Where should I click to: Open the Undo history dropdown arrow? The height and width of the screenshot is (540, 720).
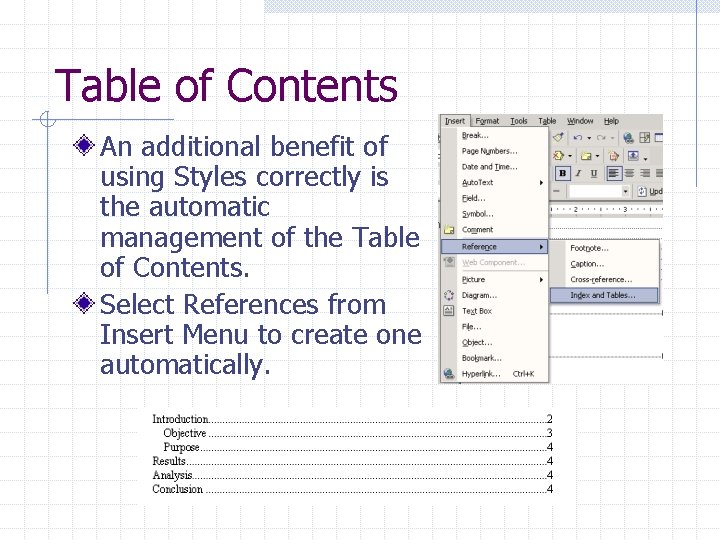(589, 138)
